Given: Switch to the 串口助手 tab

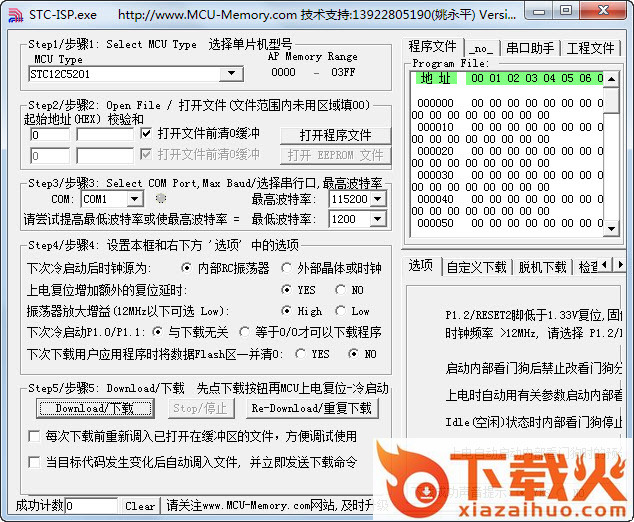Looking at the screenshot, I should 529,47.
